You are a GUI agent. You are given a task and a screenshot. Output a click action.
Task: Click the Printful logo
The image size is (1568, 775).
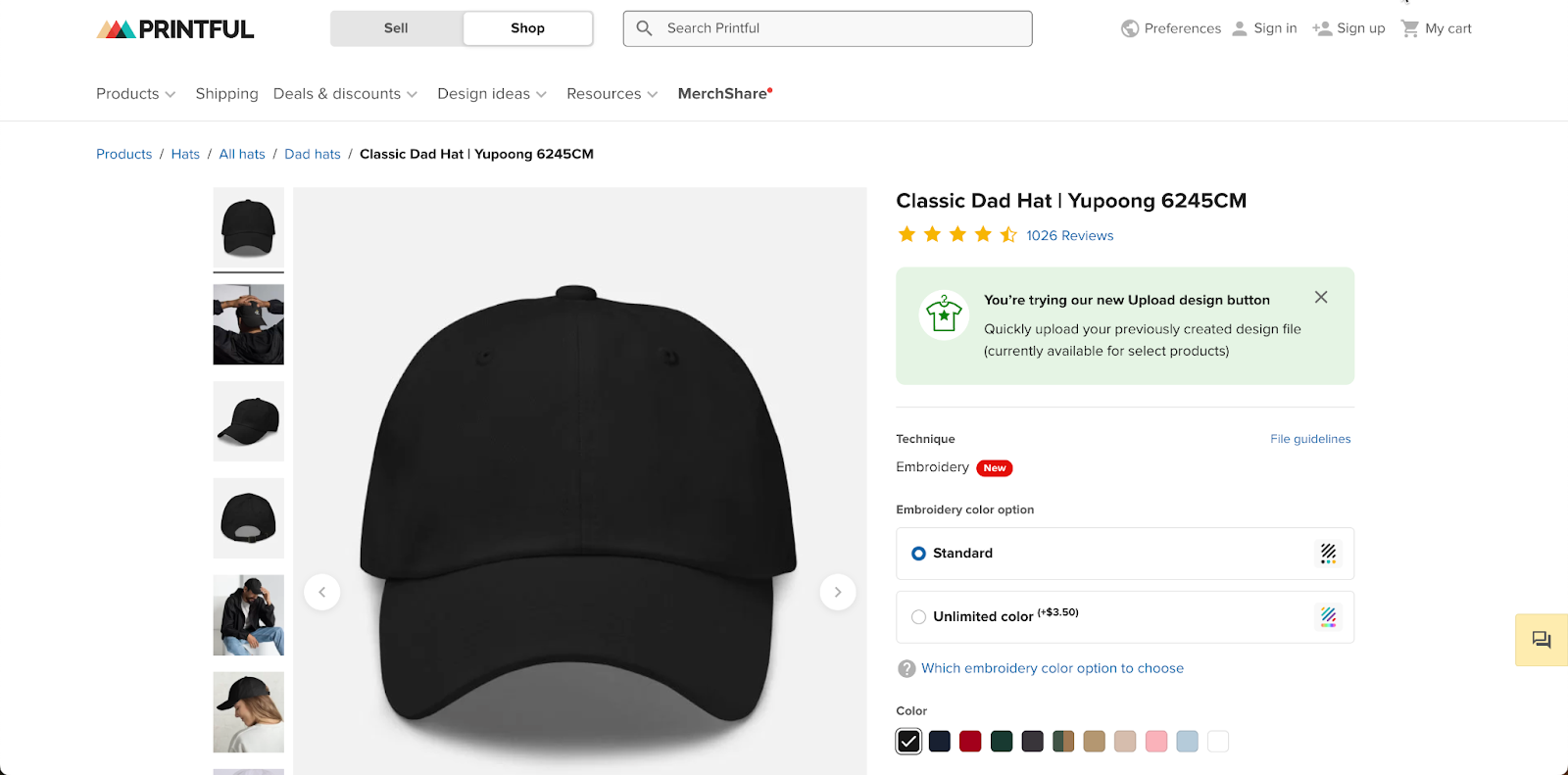(174, 28)
